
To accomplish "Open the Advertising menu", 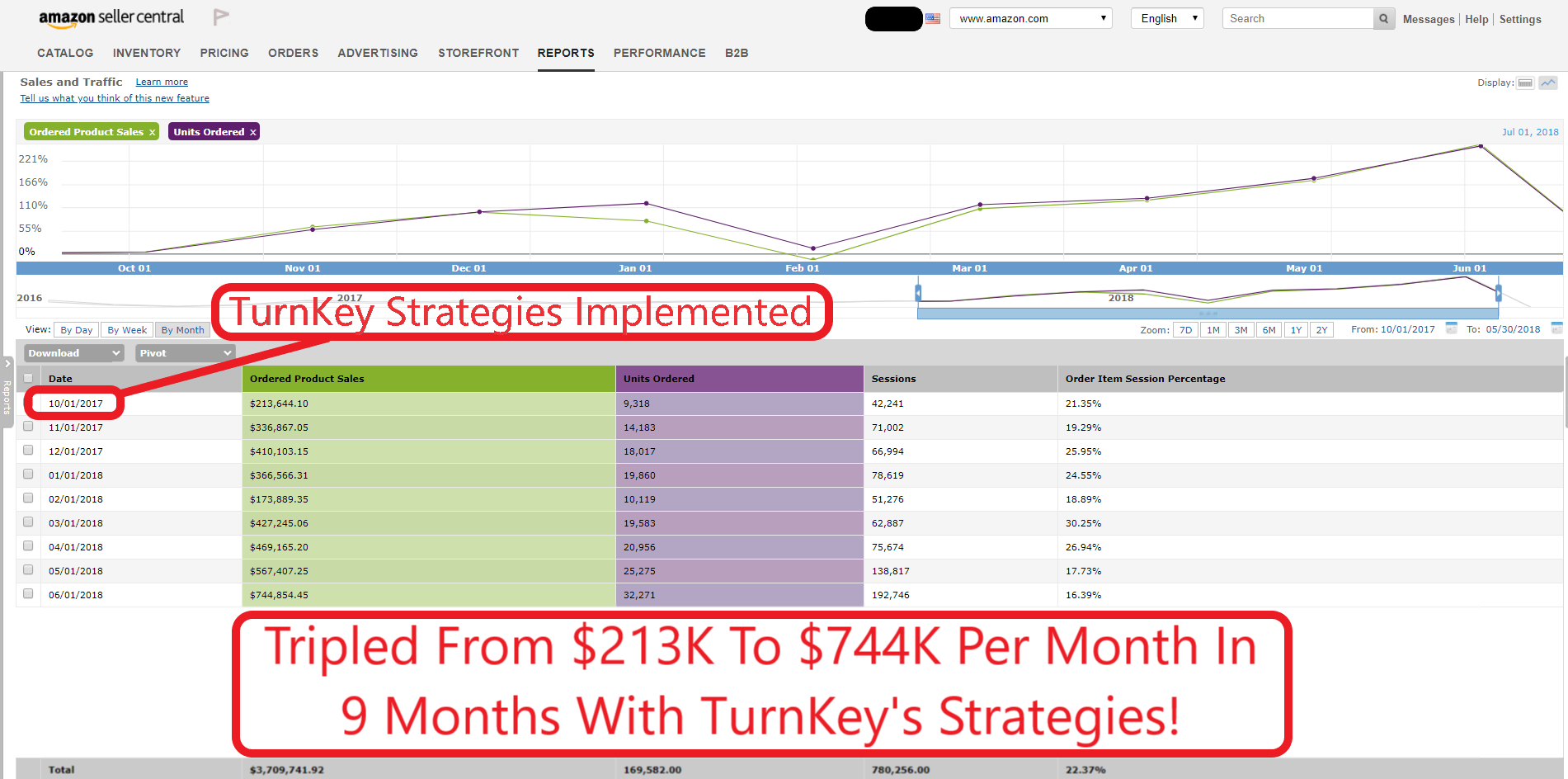I will pos(378,53).
